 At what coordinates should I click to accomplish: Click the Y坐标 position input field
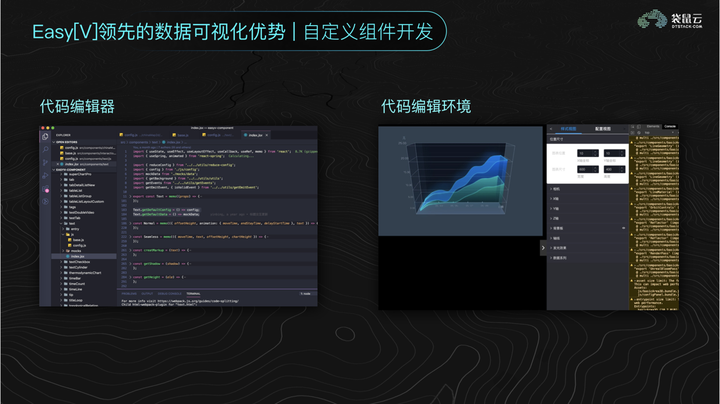[x=614, y=153]
